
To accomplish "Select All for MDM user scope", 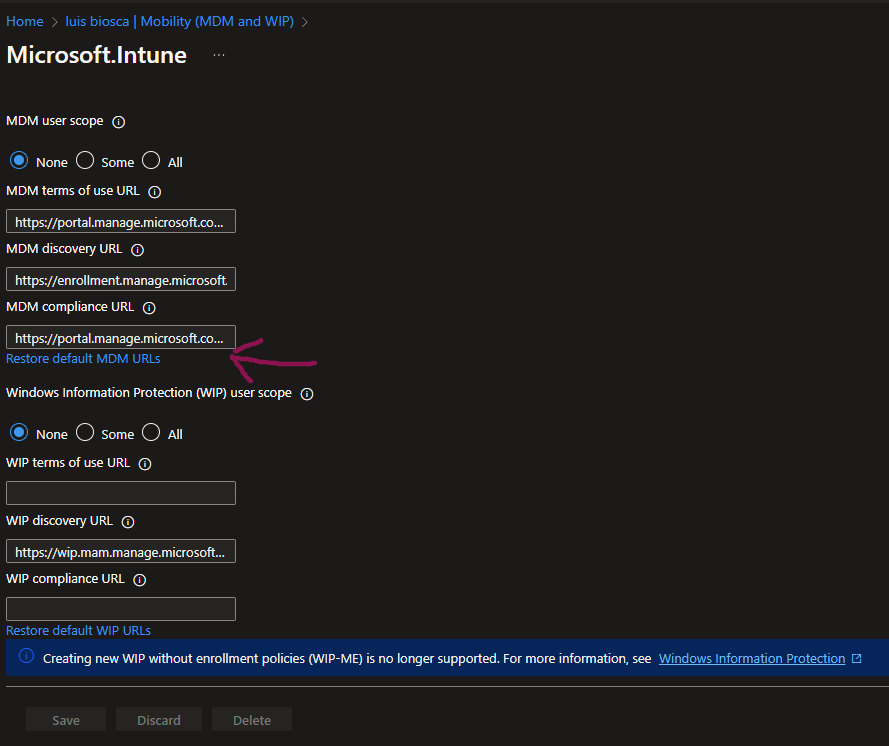I will [151, 160].
